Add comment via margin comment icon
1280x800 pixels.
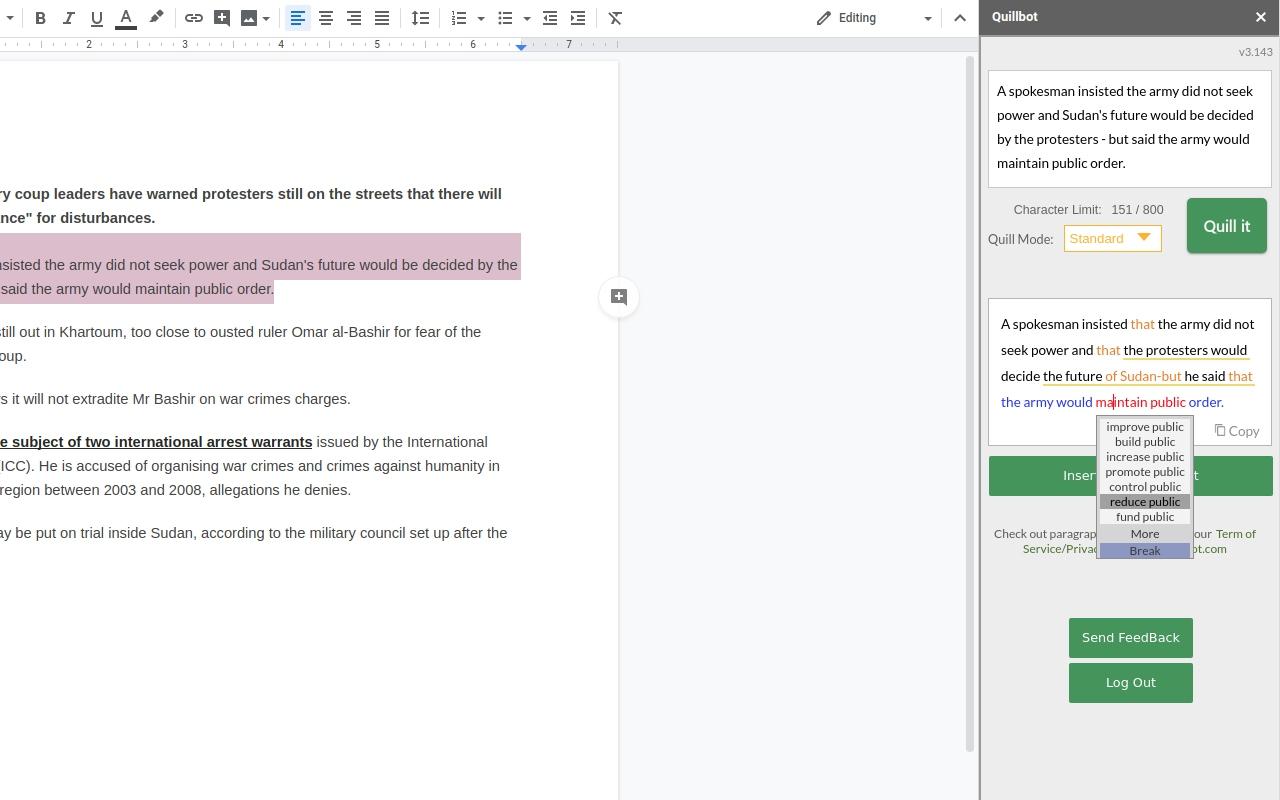[619, 297]
